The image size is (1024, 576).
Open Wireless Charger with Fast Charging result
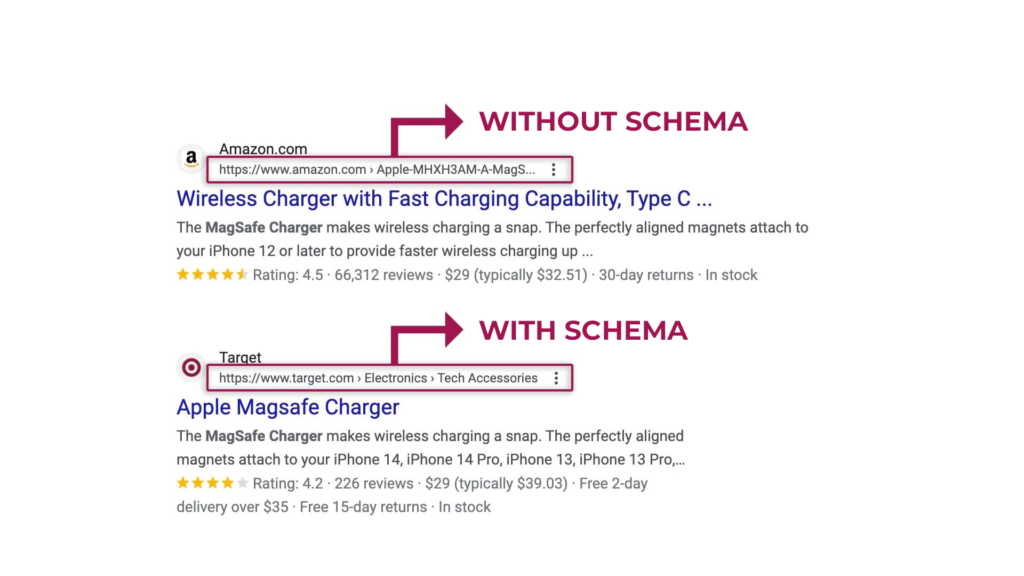(x=444, y=199)
